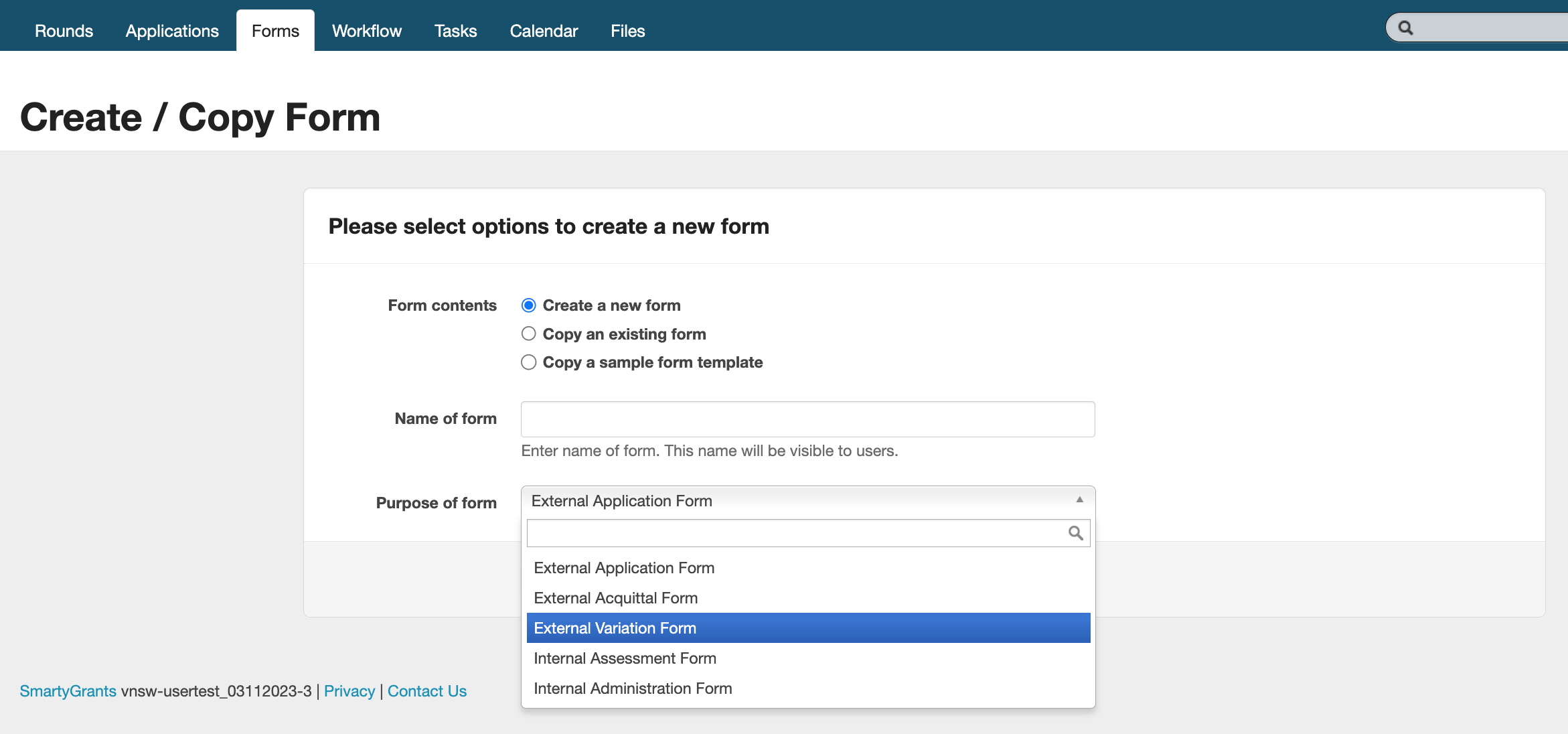1568x734 pixels.
Task: Focus the Name of form field
Action: tap(807, 419)
